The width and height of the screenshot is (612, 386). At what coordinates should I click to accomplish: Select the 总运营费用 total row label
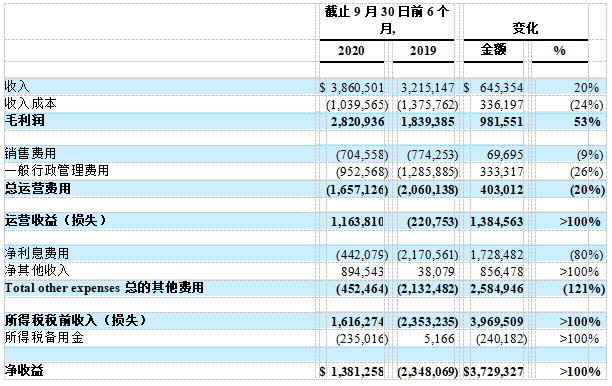click(x=37, y=189)
